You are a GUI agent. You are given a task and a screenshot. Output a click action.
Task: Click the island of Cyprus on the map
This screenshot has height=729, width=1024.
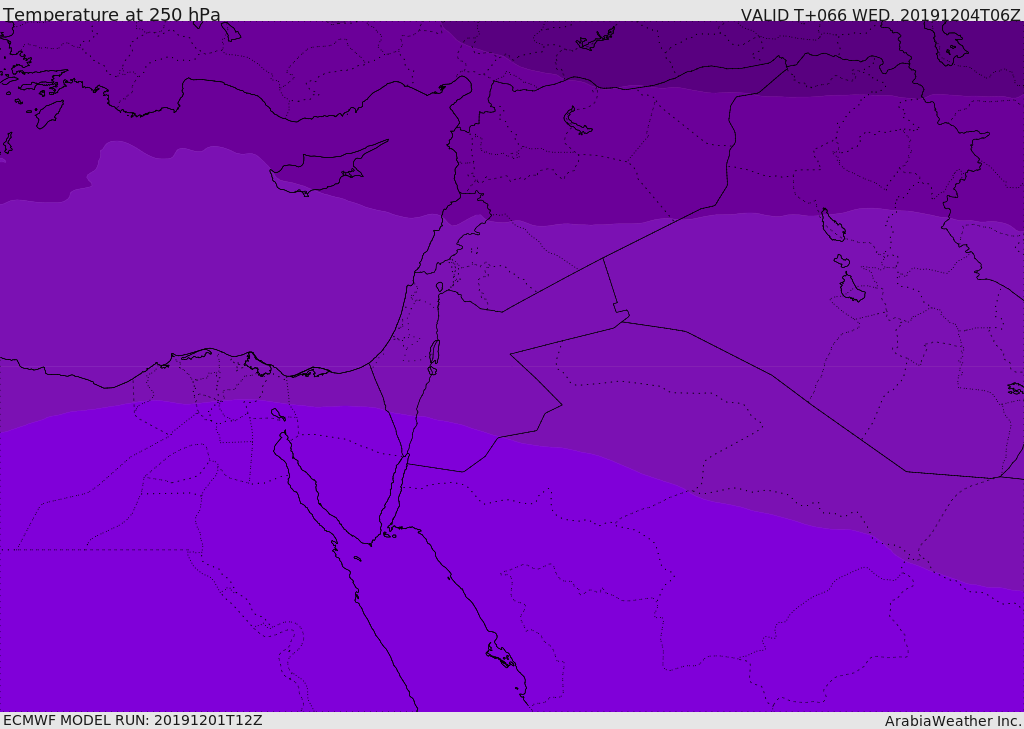[327, 169]
